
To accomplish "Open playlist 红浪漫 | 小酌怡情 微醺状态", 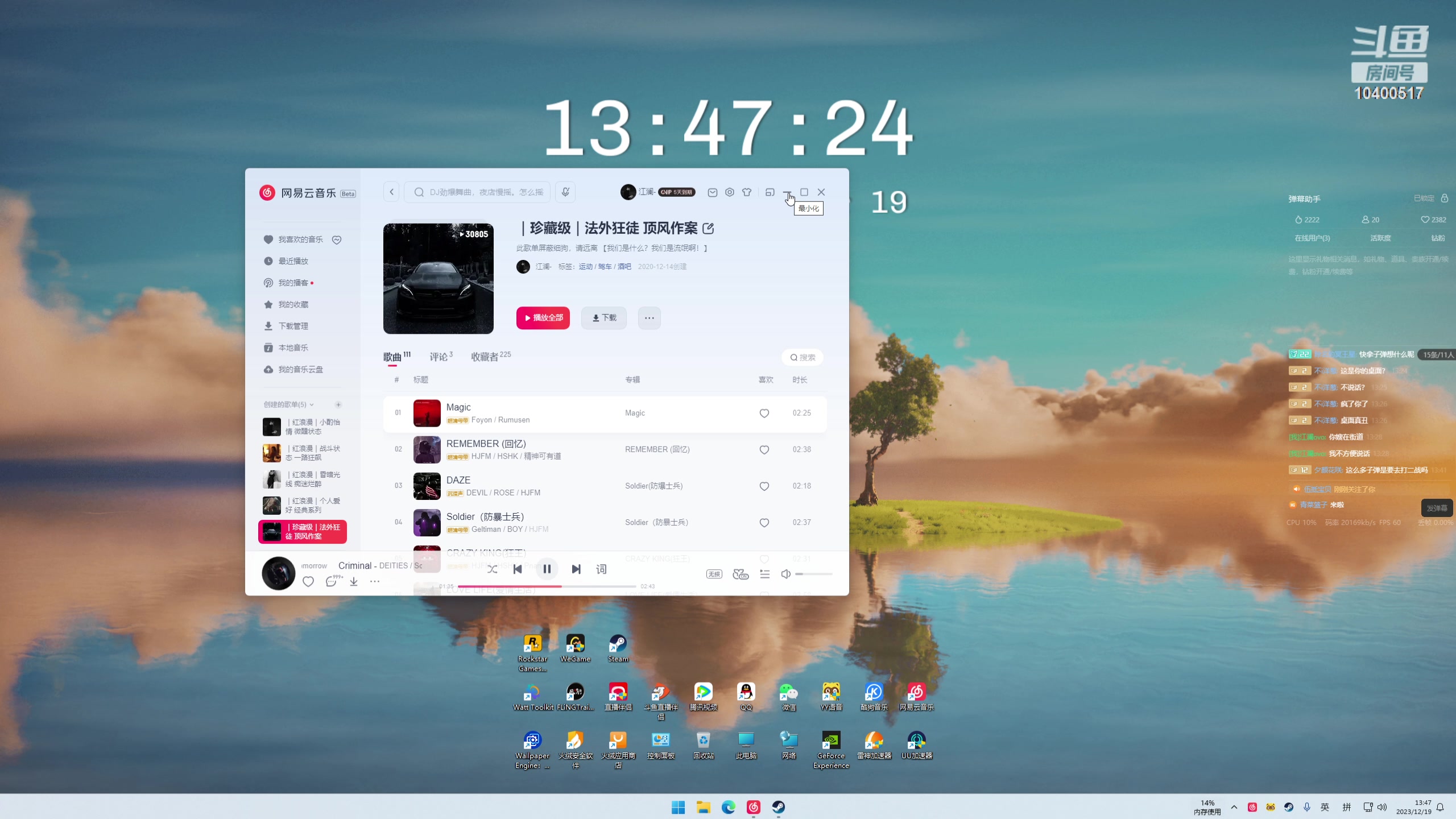I will click(302, 427).
